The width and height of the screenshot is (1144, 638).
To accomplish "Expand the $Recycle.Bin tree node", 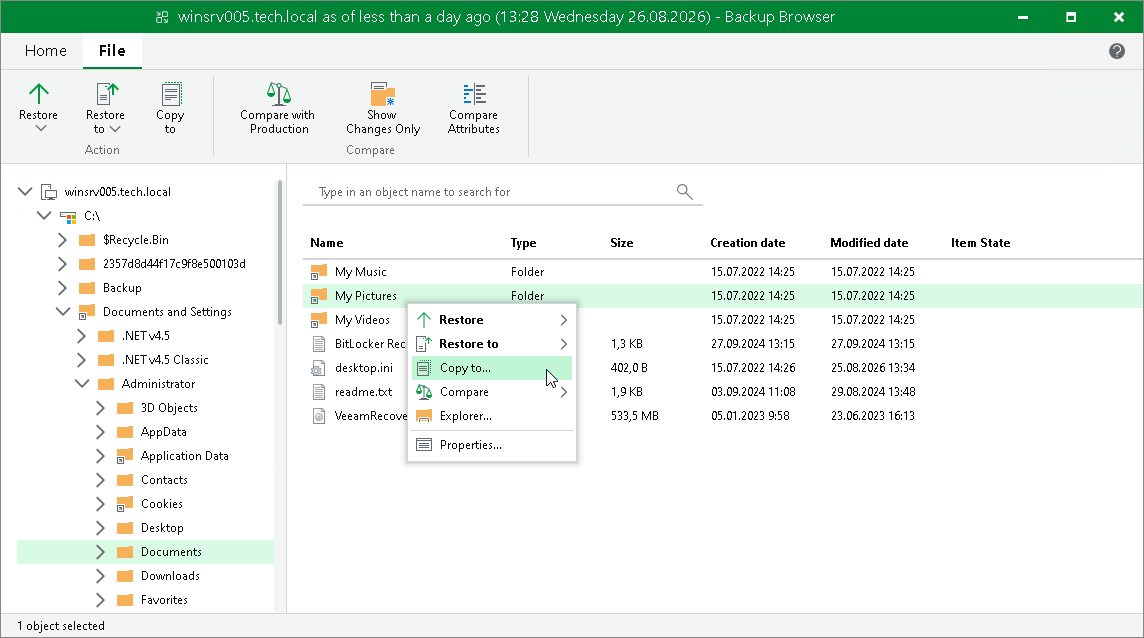I will [x=63, y=239].
